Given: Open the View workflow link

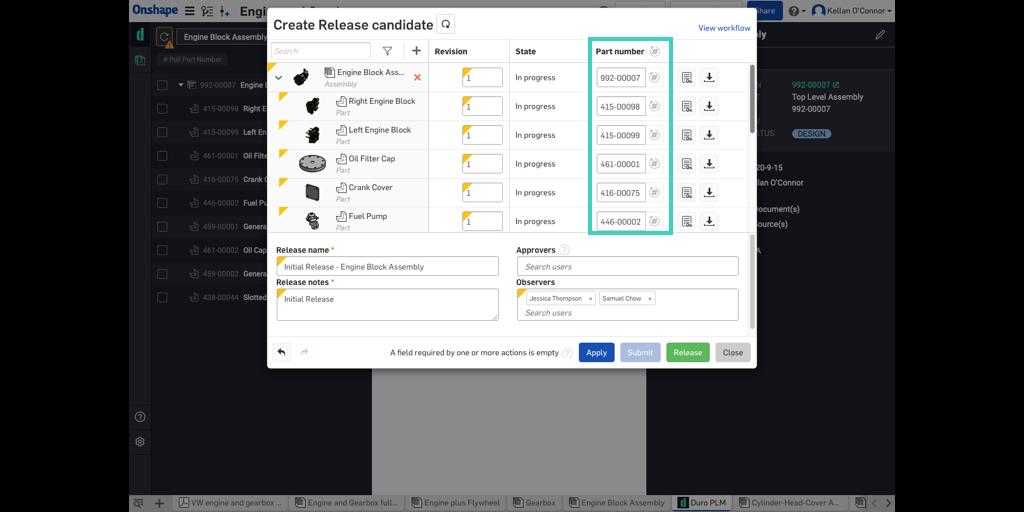Looking at the screenshot, I should point(724,28).
